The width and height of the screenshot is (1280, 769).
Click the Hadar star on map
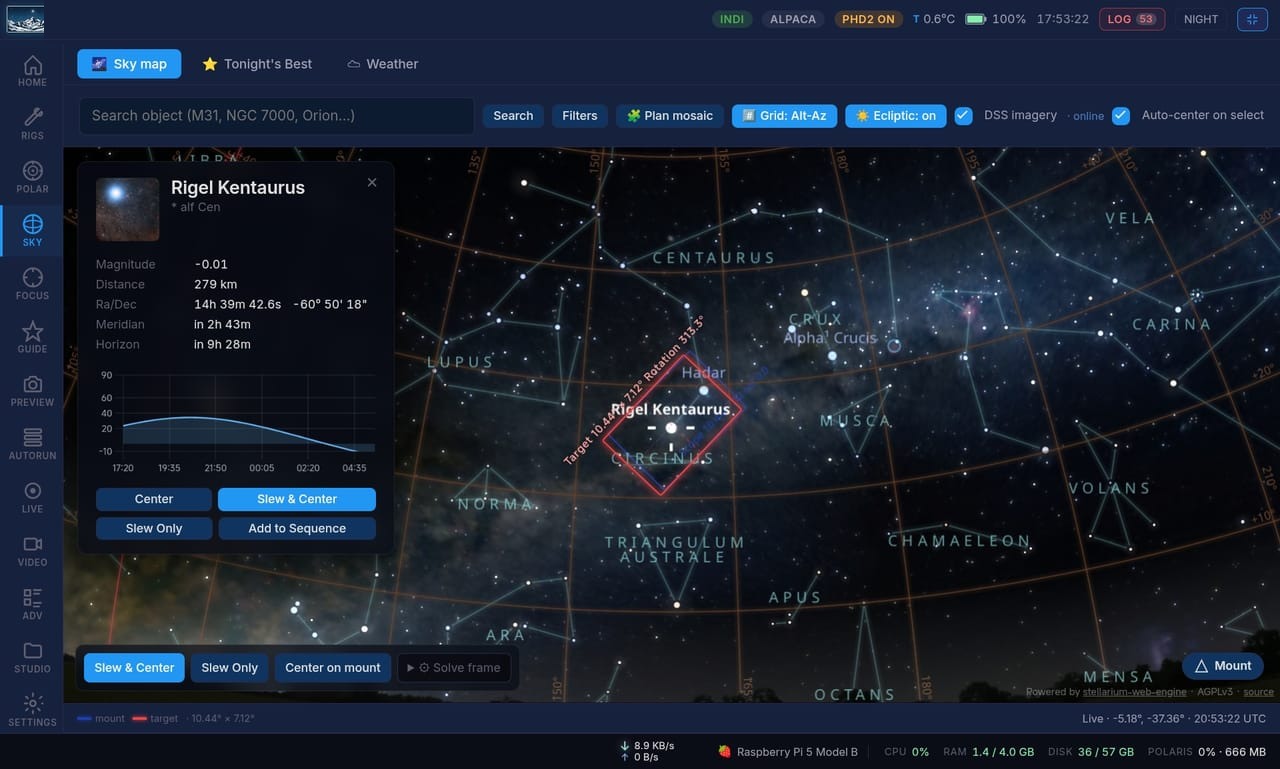(x=703, y=390)
